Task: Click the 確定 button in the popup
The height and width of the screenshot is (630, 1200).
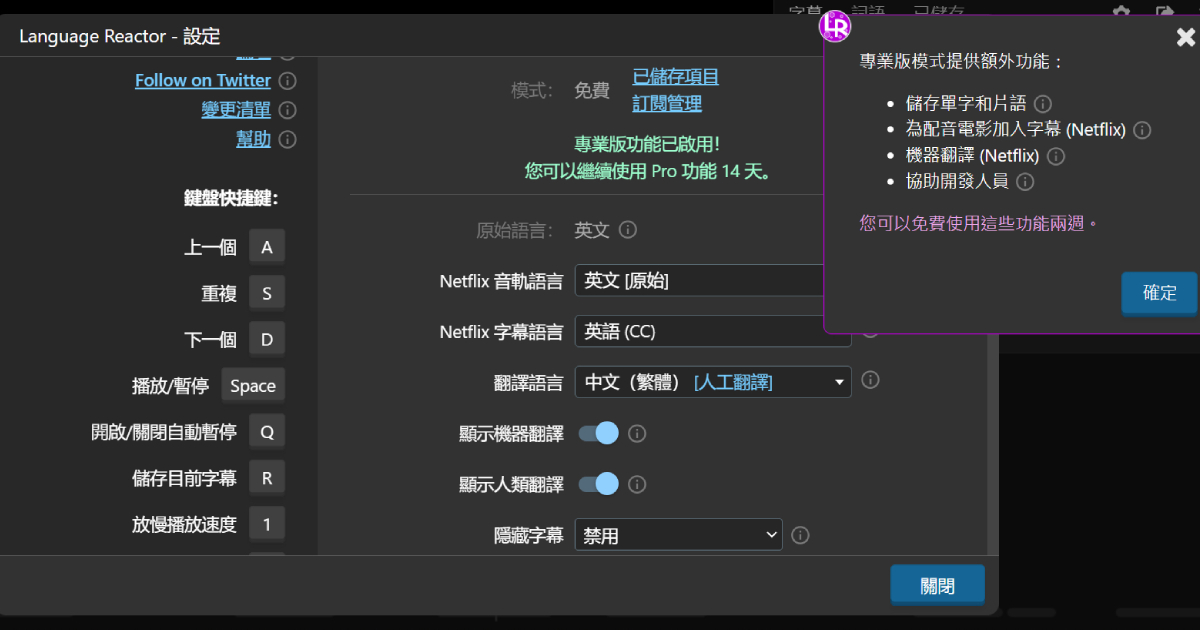Action: point(1160,293)
